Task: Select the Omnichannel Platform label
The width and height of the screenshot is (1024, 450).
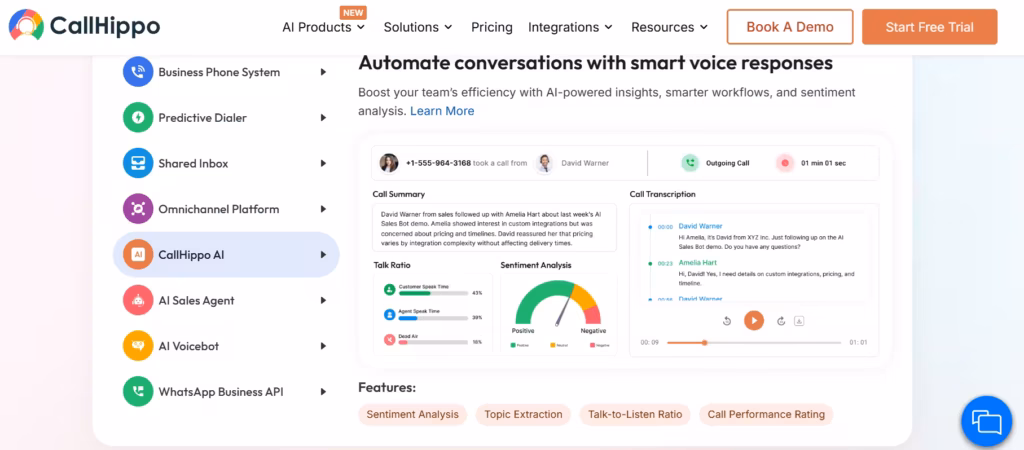Action: click(x=219, y=209)
